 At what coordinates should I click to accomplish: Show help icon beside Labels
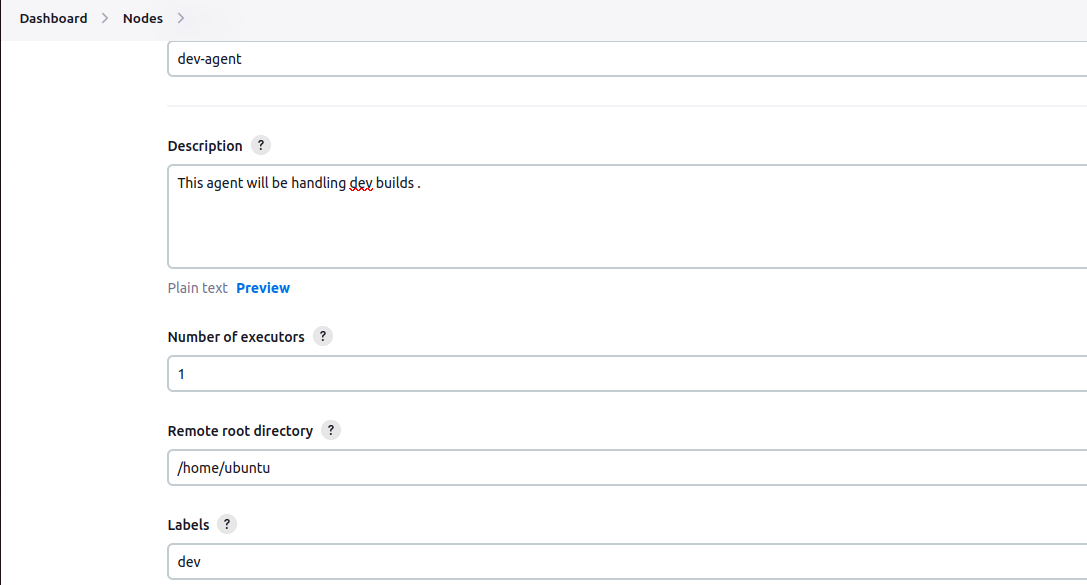click(x=227, y=524)
